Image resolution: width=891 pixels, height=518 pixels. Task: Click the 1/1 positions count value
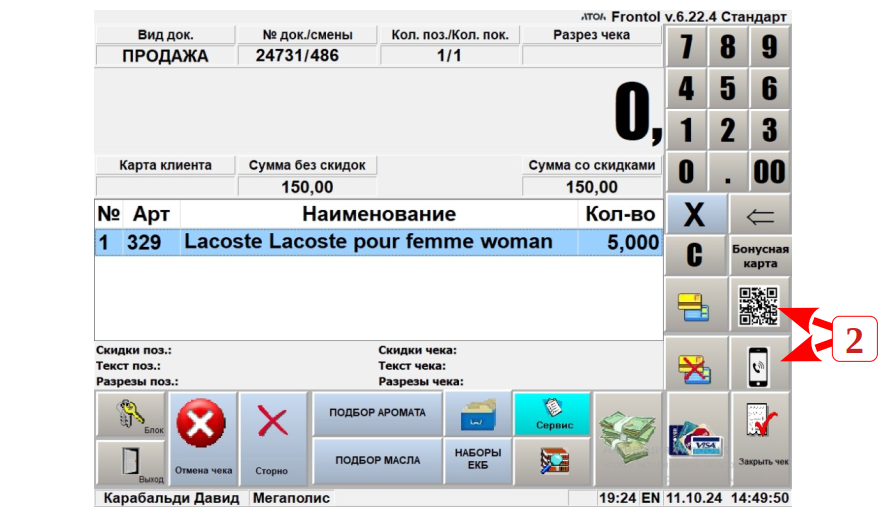(449, 56)
